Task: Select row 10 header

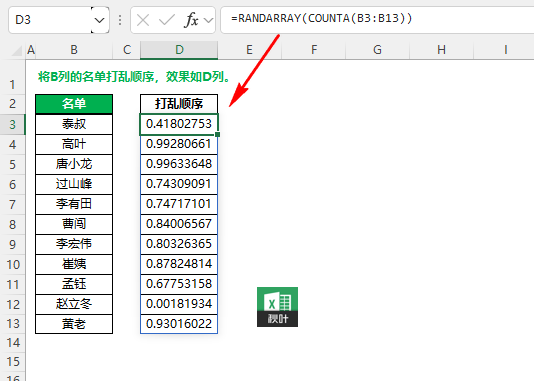Action: [13, 265]
